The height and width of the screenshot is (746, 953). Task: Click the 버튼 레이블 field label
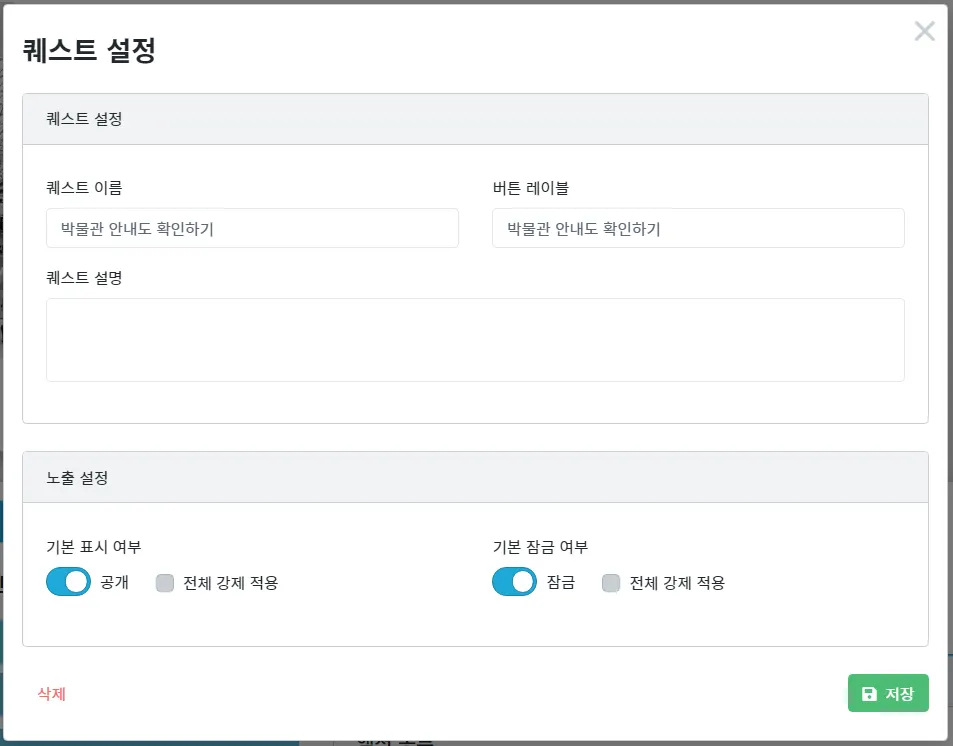point(531,188)
